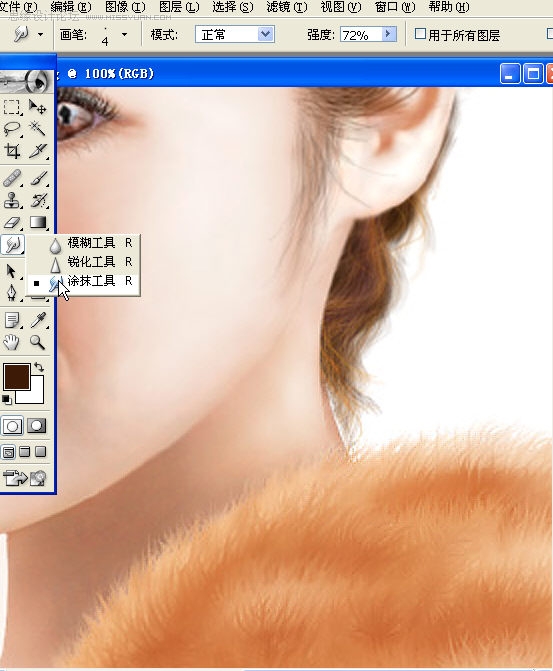Click the dark brown foreground color swatch

[x=16, y=377]
